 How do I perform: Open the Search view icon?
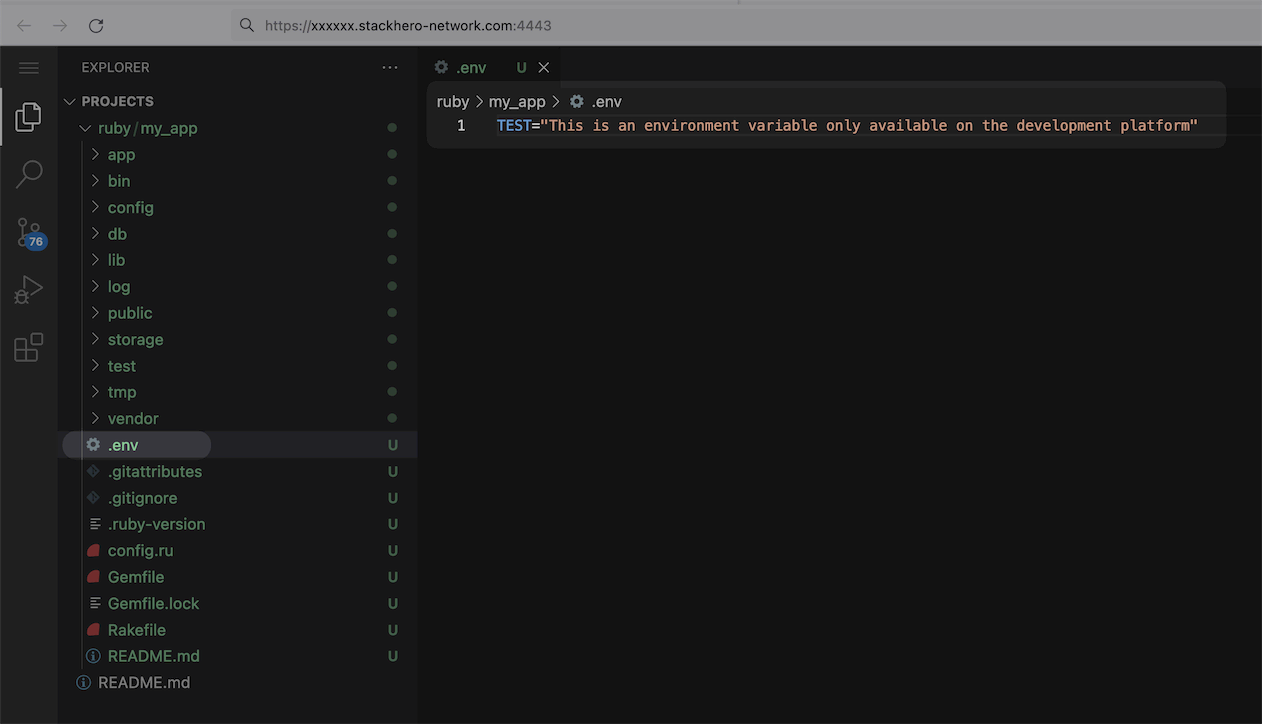28,174
